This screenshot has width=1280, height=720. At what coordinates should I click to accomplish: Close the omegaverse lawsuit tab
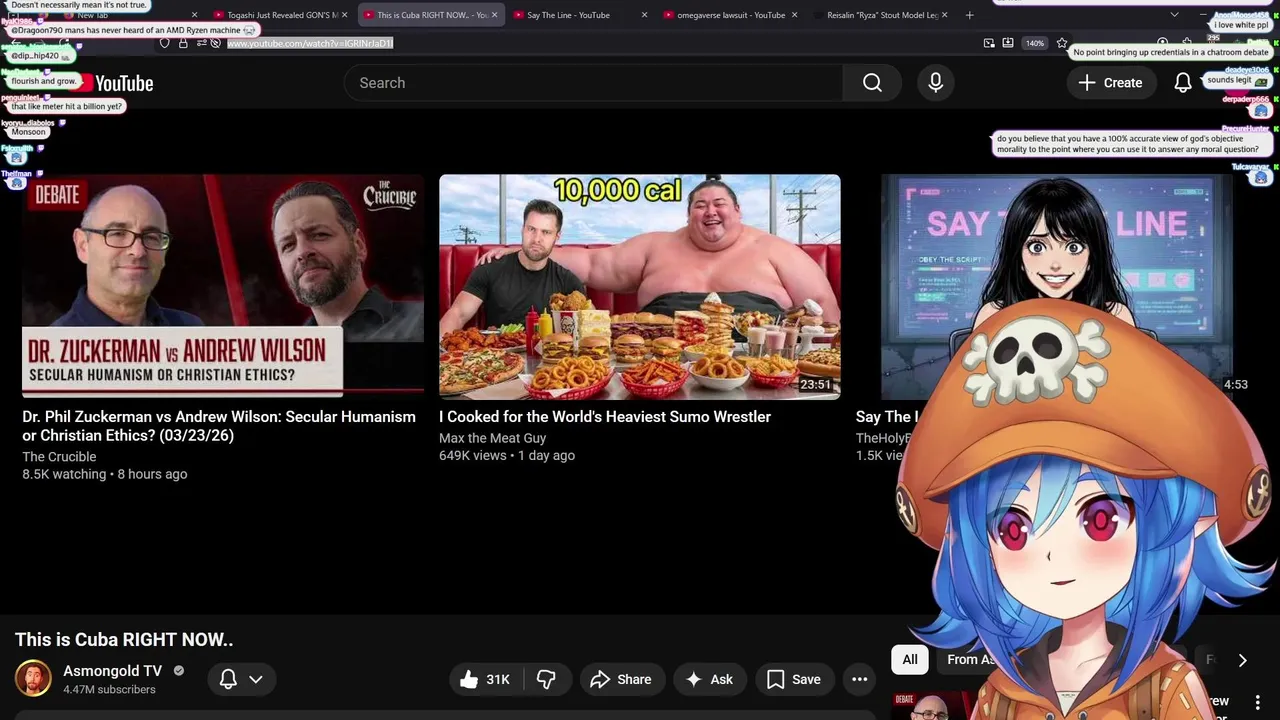point(794,15)
